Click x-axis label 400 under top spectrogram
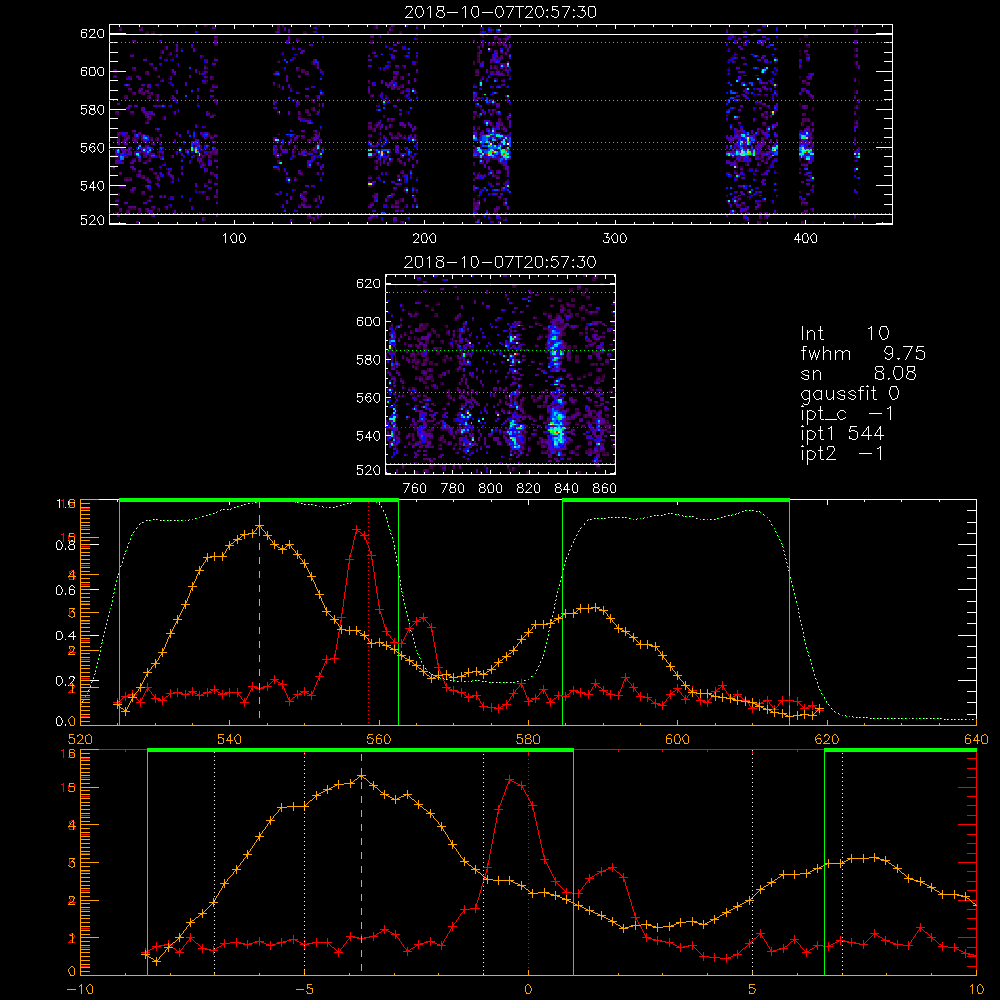The width and height of the screenshot is (1000, 1000). point(805,239)
